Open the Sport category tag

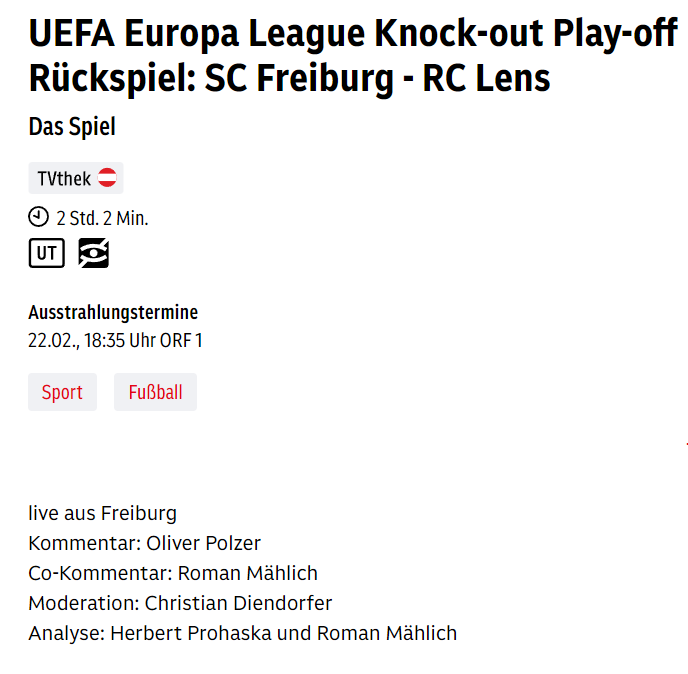coord(62,392)
